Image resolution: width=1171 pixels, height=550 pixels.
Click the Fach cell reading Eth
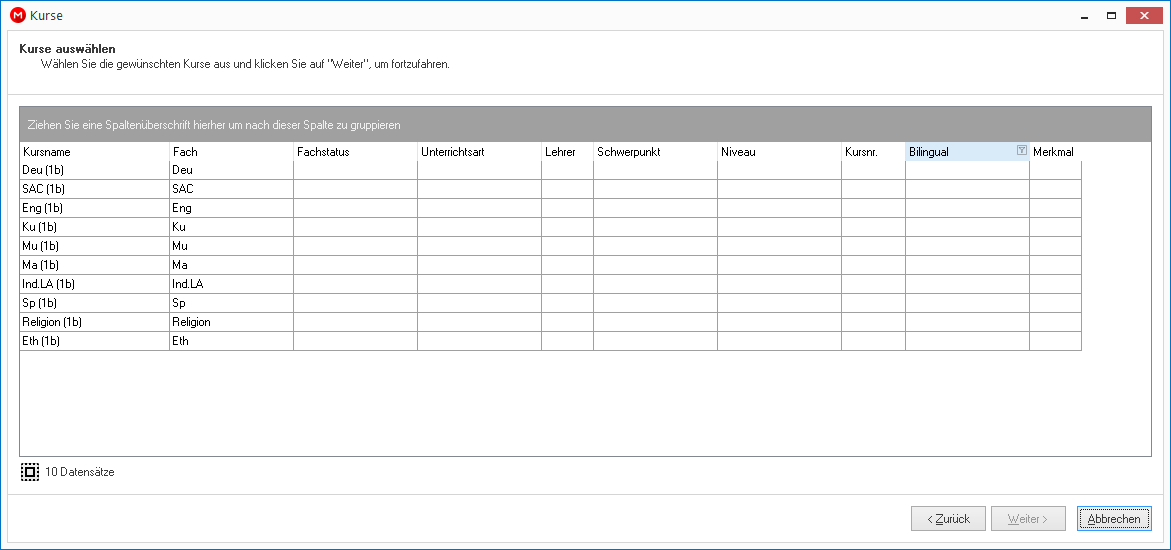coord(232,341)
